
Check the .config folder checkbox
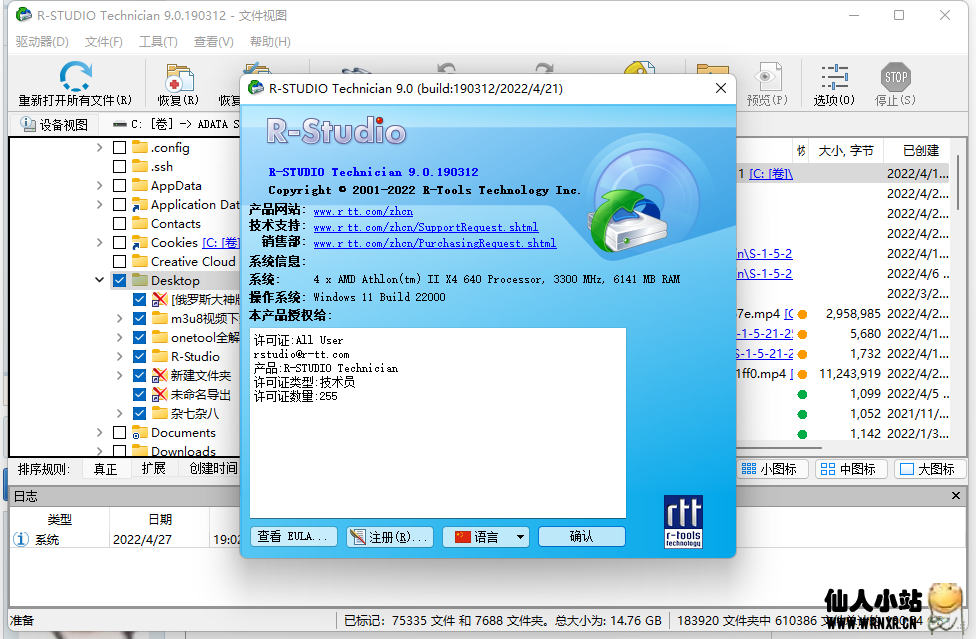(120, 147)
